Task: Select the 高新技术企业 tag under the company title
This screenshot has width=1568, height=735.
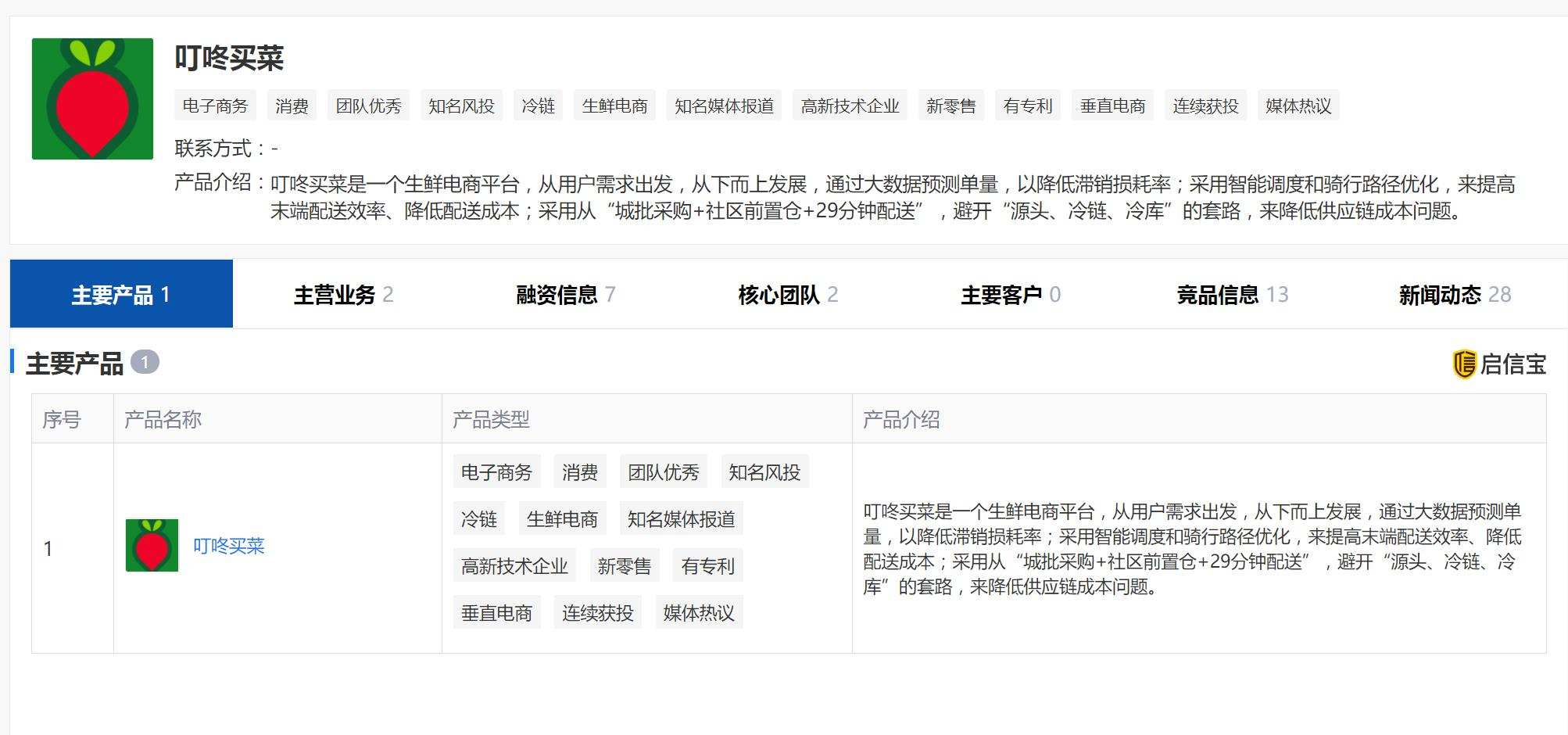Action: coord(850,106)
